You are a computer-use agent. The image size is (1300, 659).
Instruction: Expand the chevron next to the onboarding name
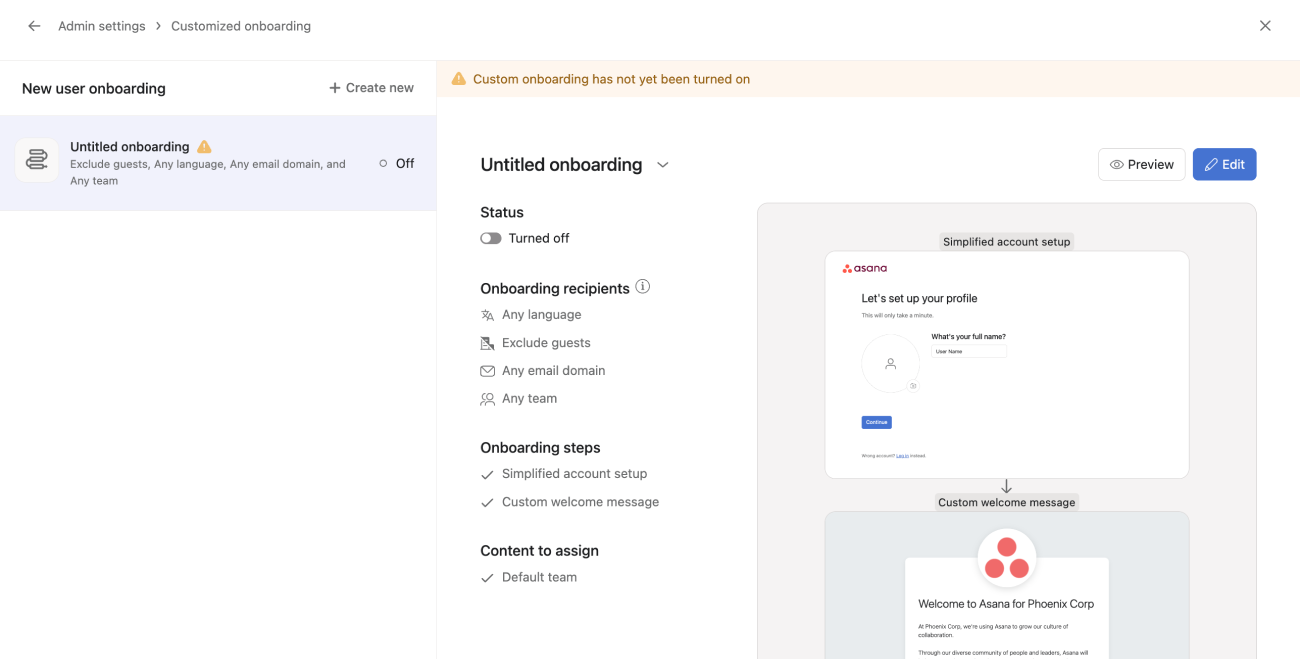point(662,164)
